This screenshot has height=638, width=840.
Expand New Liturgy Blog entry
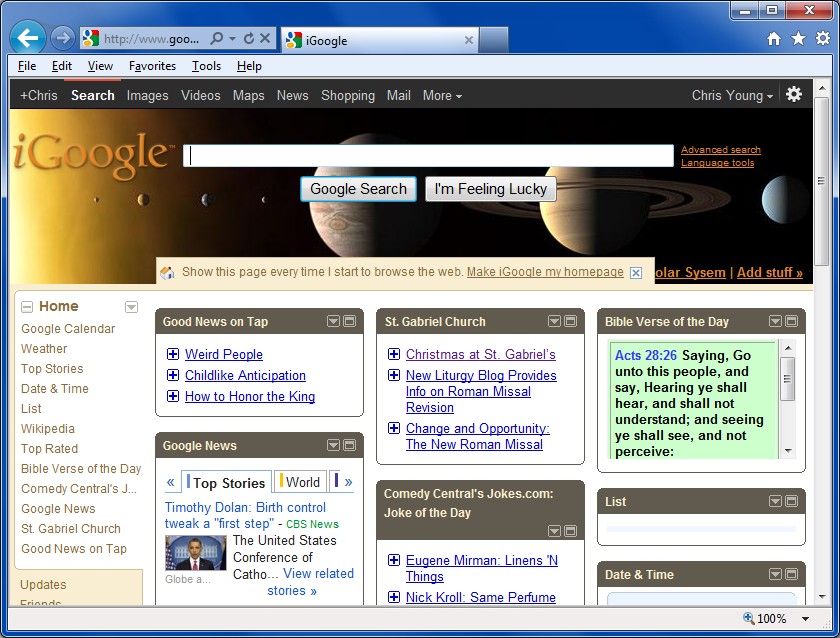pyautogui.click(x=394, y=375)
